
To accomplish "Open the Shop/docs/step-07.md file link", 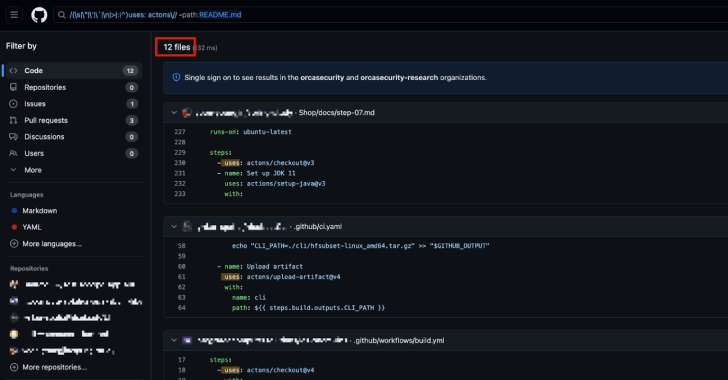I will 337,112.
